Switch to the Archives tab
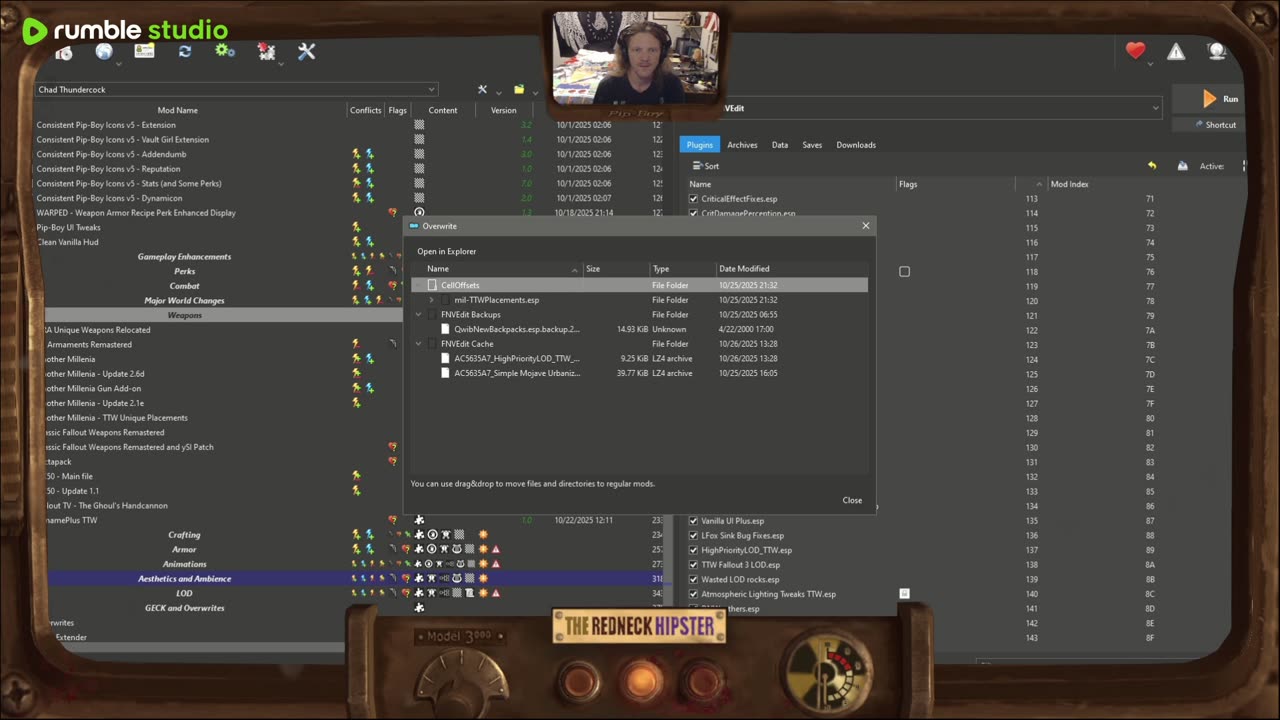1280x720 pixels. pyautogui.click(x=742, y=145)
